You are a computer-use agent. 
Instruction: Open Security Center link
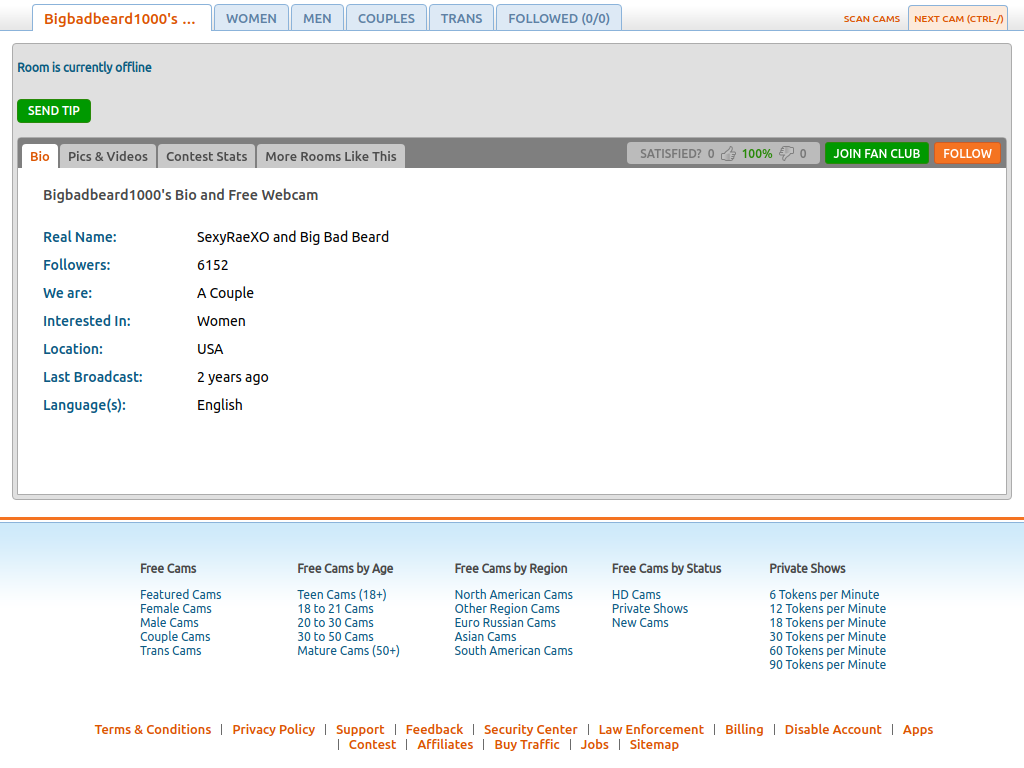530,729
